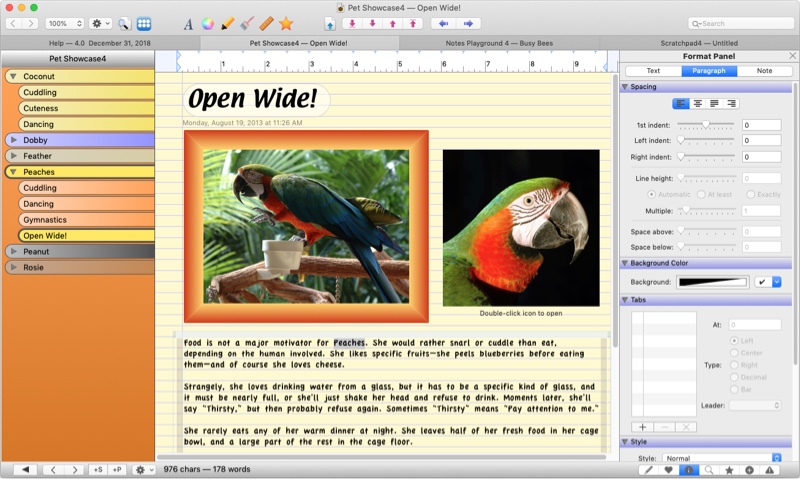Screen dimensions: 800x479
Task: Select Automatic line height radio
Action: [651, 194]
